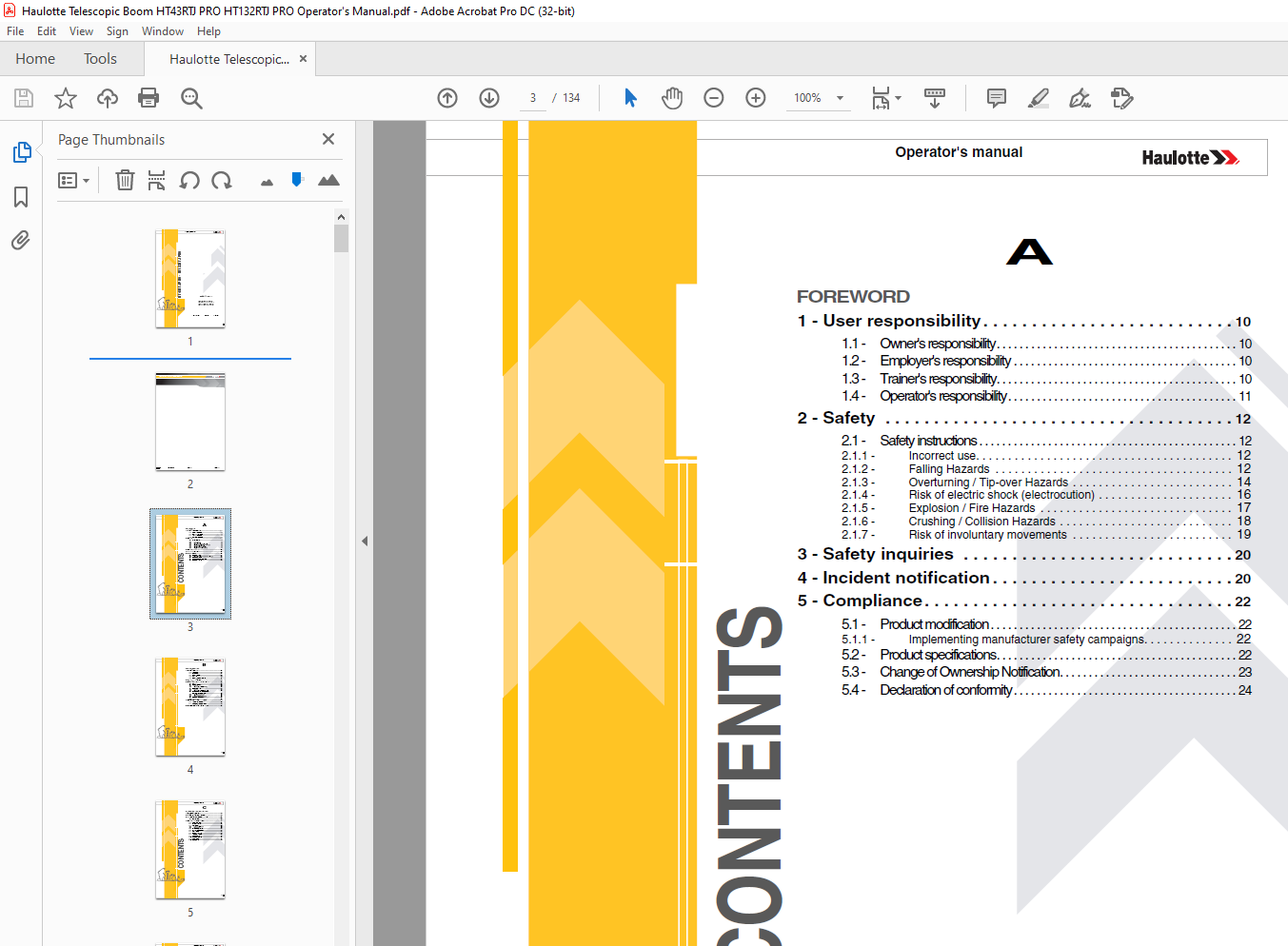The image size is (1288, 946).
Task: Go to previous page with the up arrow
Action: click(x=447, y=98)
